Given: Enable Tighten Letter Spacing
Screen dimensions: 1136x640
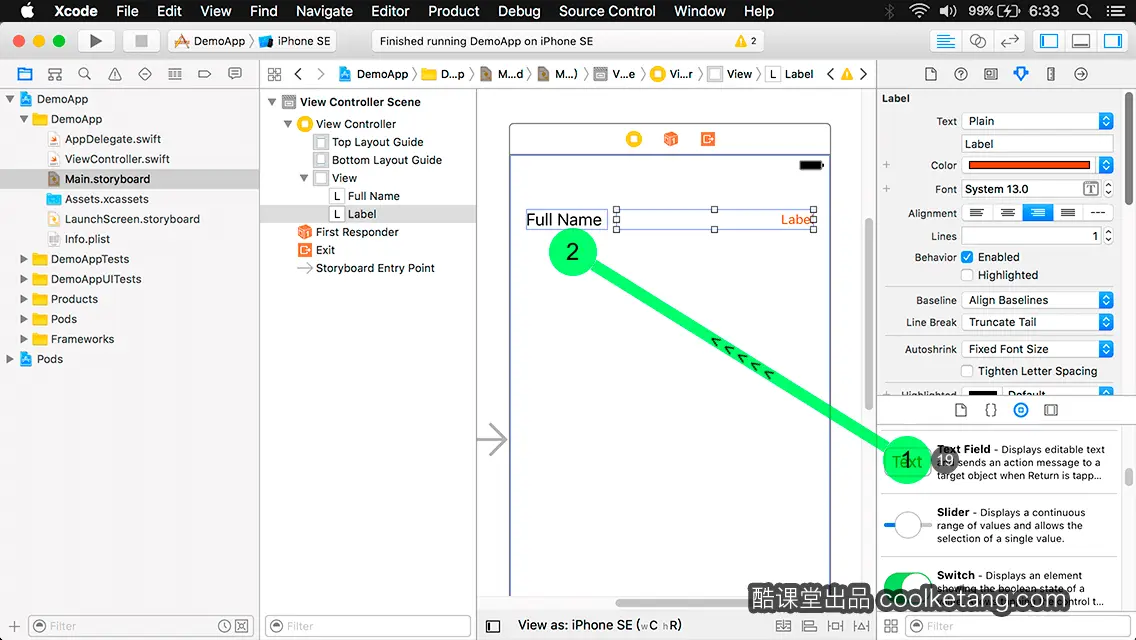Looking at the screenshot, I should tap(967, 371).
